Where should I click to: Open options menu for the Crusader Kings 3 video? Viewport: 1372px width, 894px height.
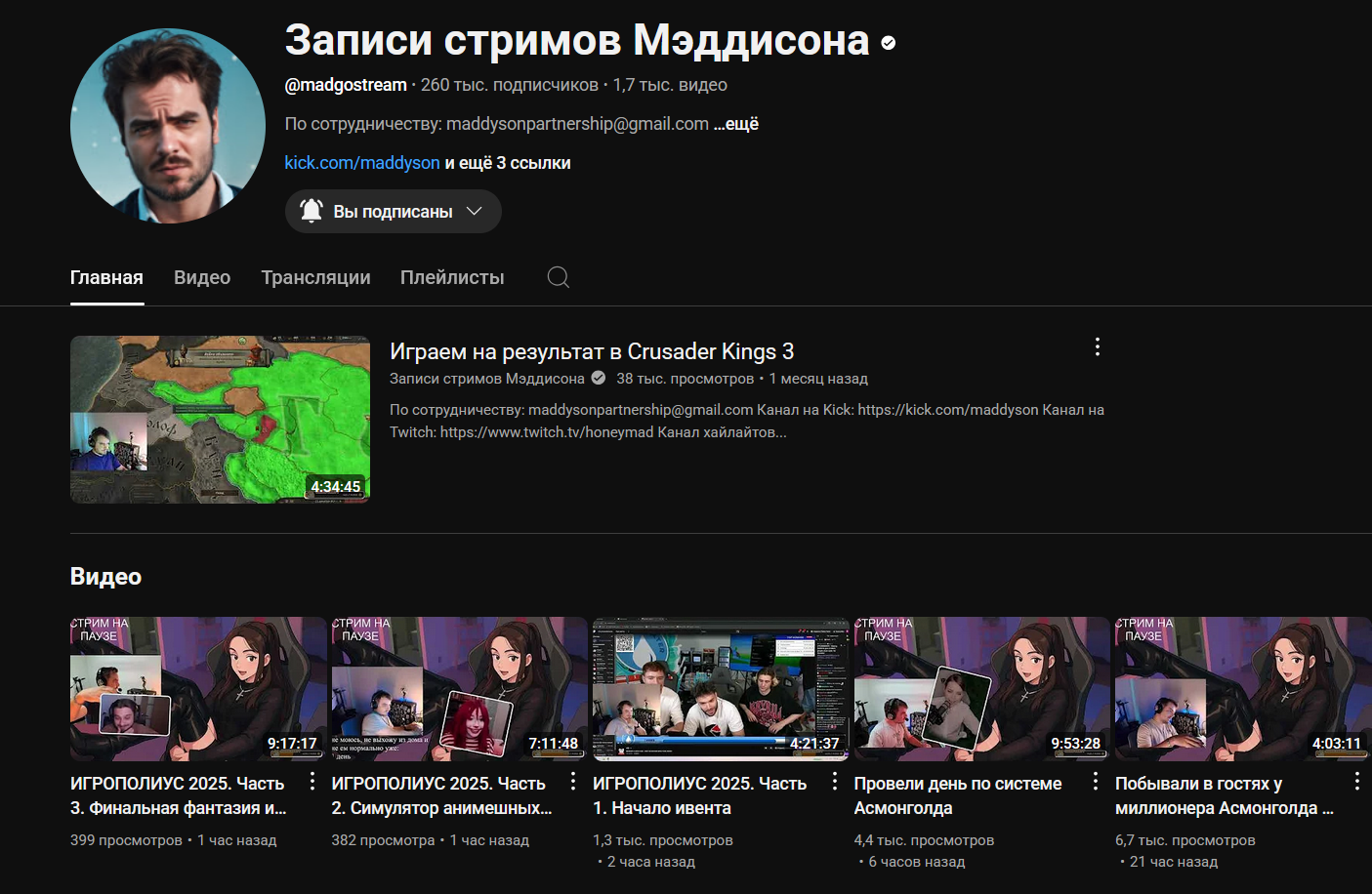(1098, 346)
